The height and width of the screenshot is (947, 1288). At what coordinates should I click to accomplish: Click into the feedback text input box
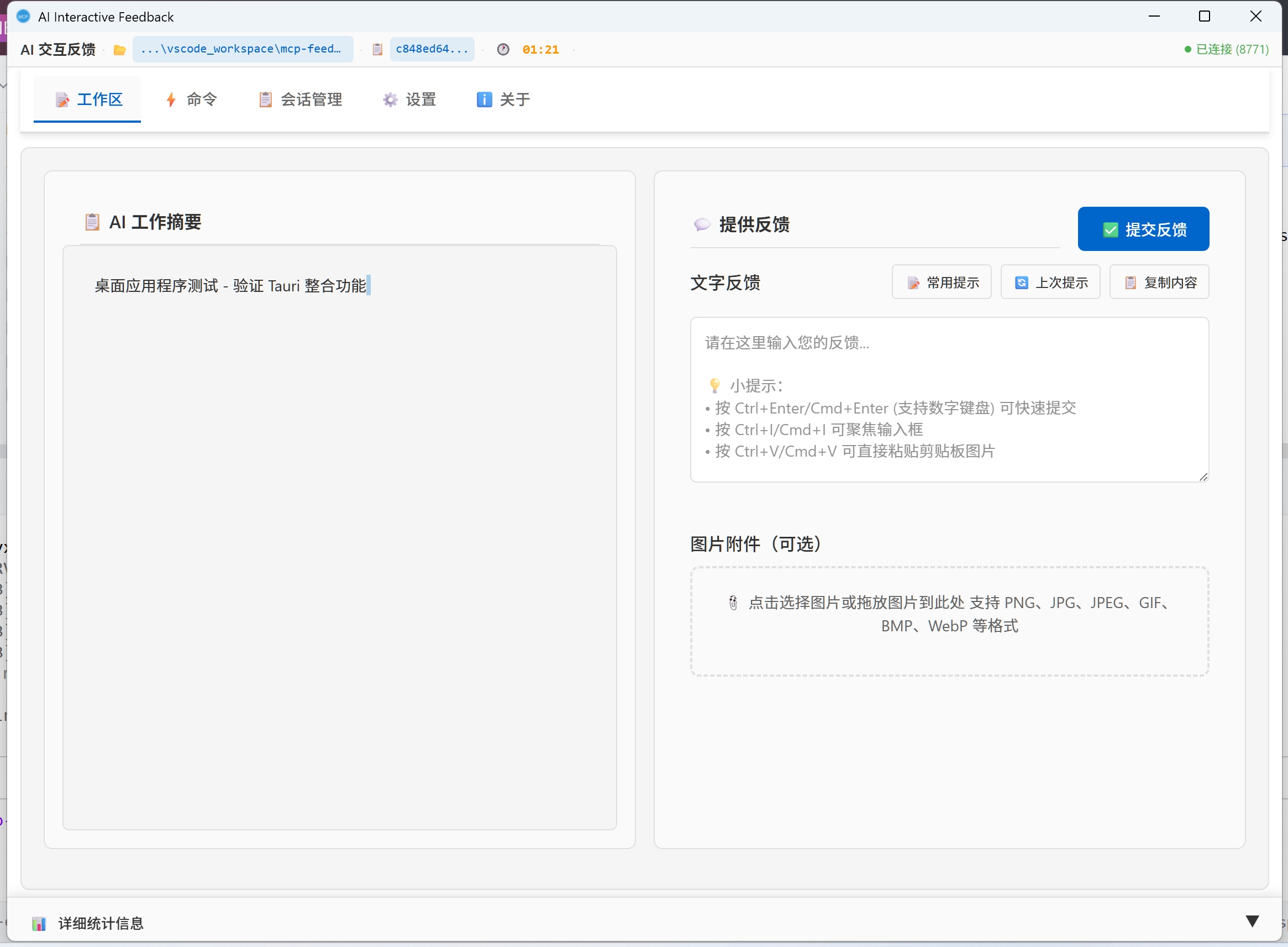pos(949,400)
